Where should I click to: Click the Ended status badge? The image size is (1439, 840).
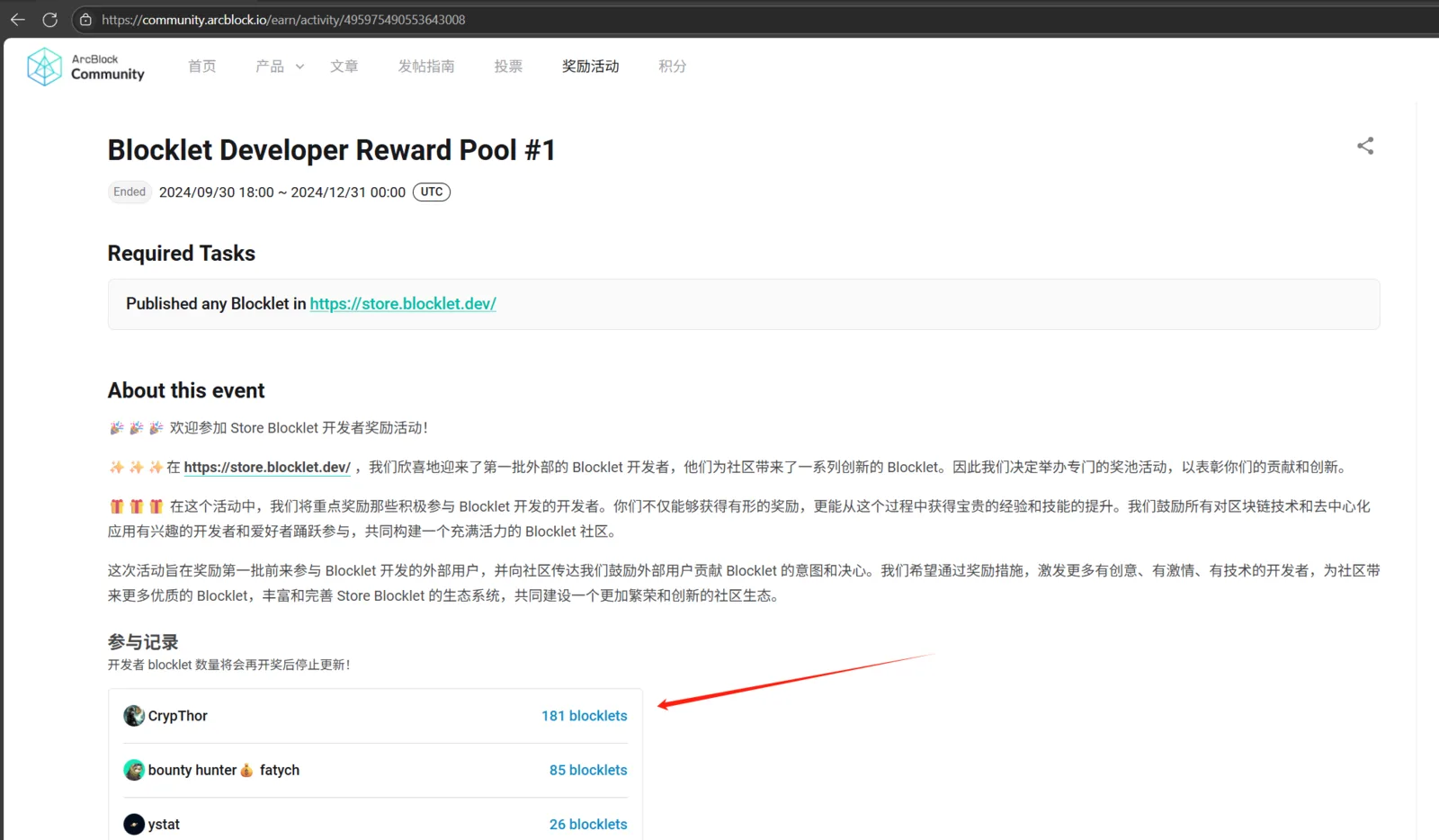130,192
